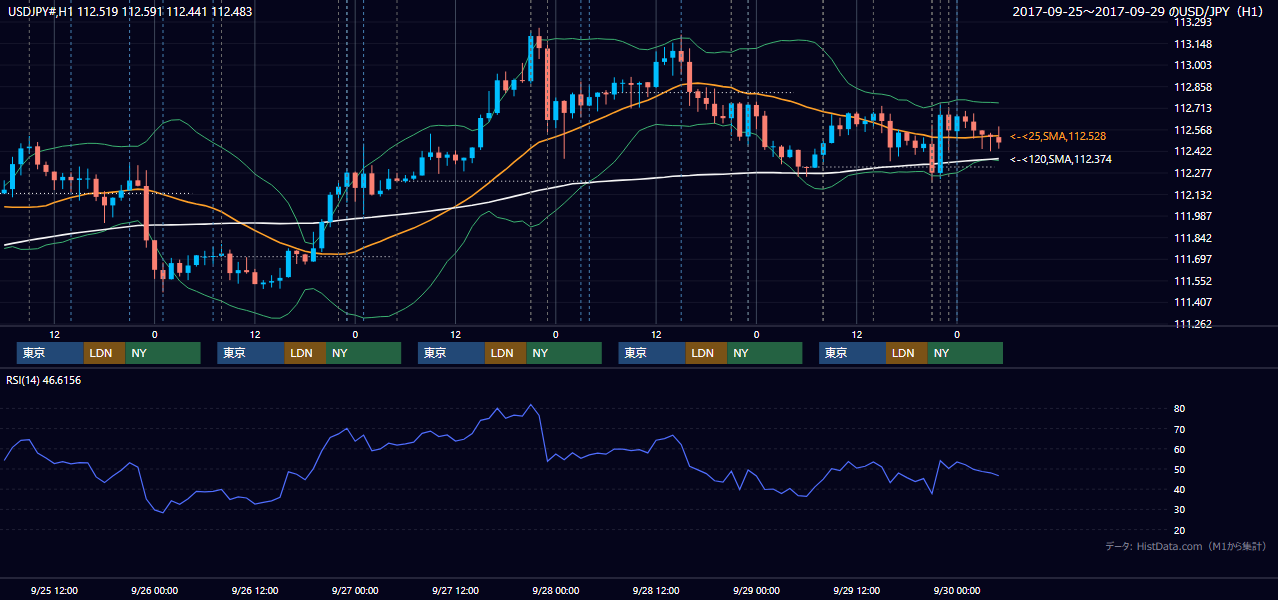Select the RSI(14) 46.6156 indicator label
The width and height of the screenshot is (1278, 600).
click(42, 380)
